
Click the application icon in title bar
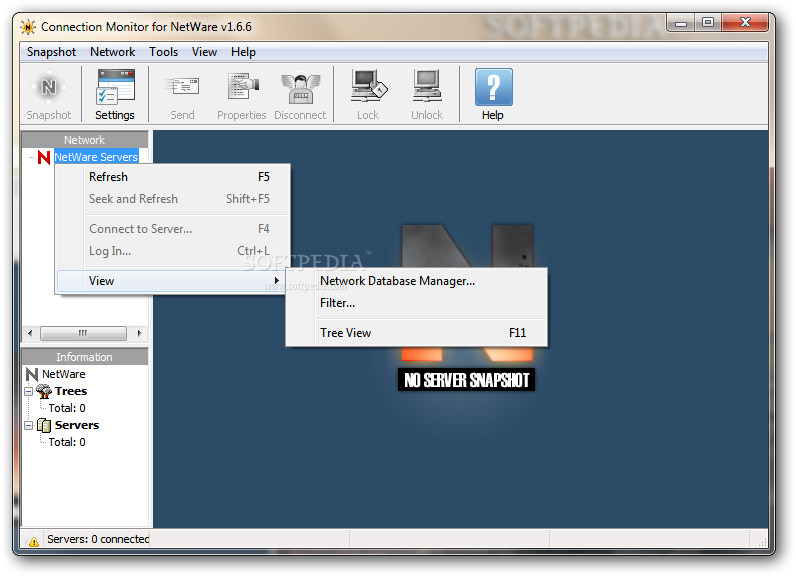[28, 27]
